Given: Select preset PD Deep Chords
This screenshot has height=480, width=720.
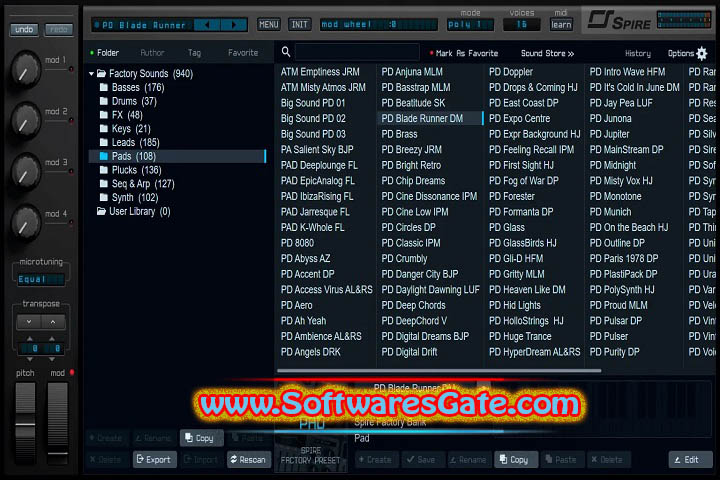Looking at the screenshot, I should (x=413, y=305).
